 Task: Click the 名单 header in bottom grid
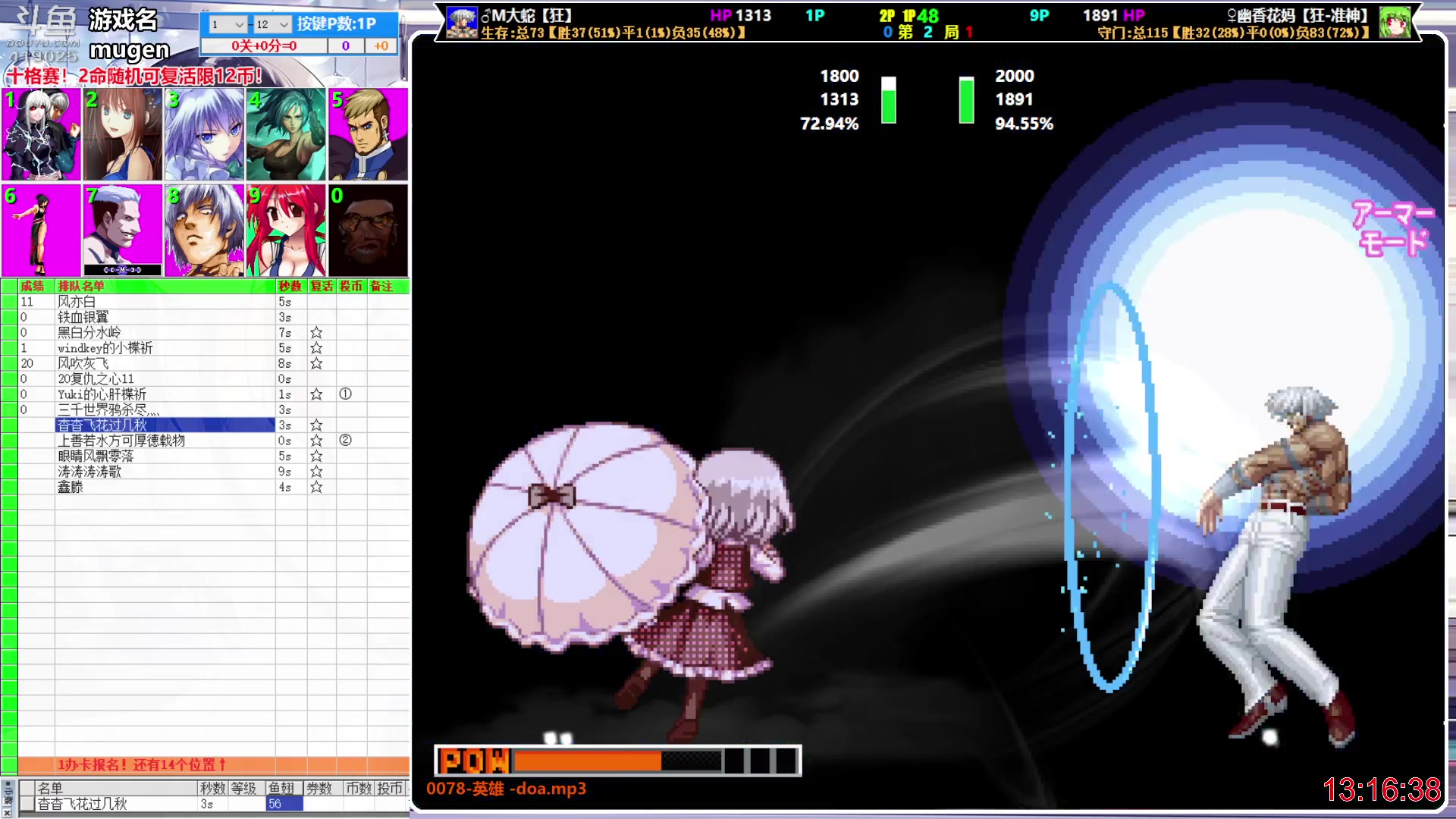[x=50, y=789]
